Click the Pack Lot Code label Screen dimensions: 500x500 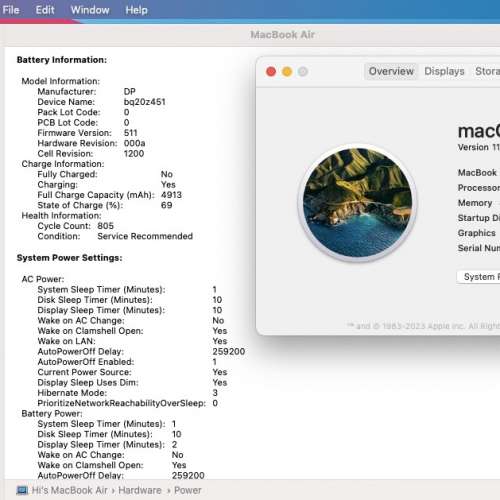pos(69,112)
